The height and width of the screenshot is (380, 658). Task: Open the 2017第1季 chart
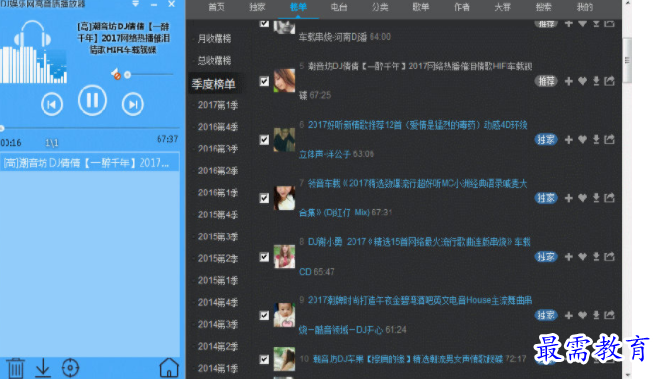point(218,105)
